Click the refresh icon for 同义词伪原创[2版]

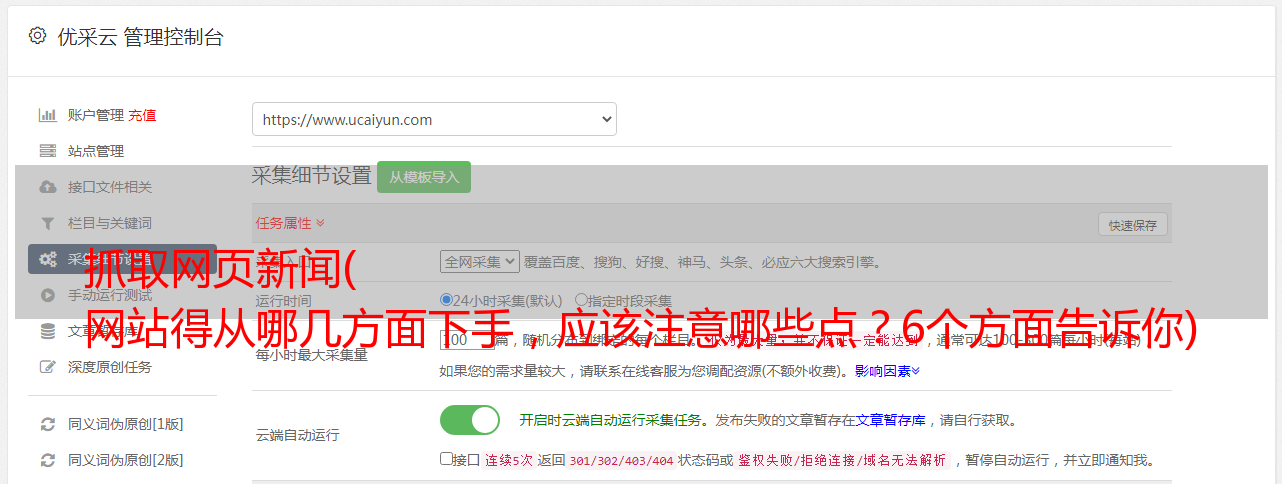coord(47,460)
